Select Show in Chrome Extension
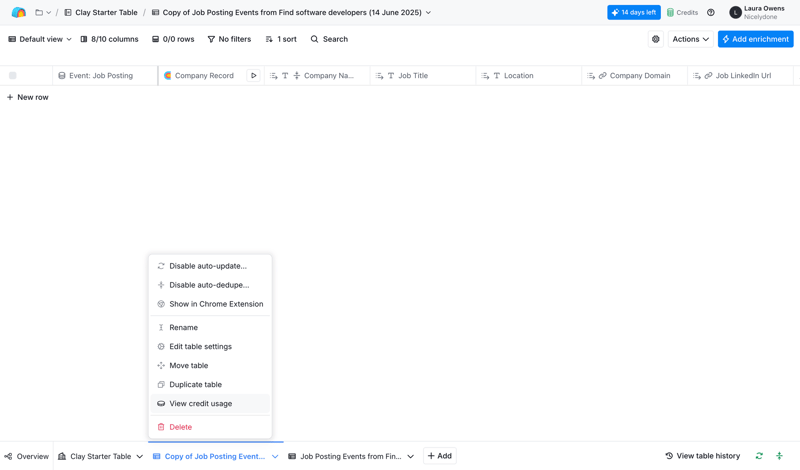The height and width of the screenshot is (470, 800). point(210,304)
